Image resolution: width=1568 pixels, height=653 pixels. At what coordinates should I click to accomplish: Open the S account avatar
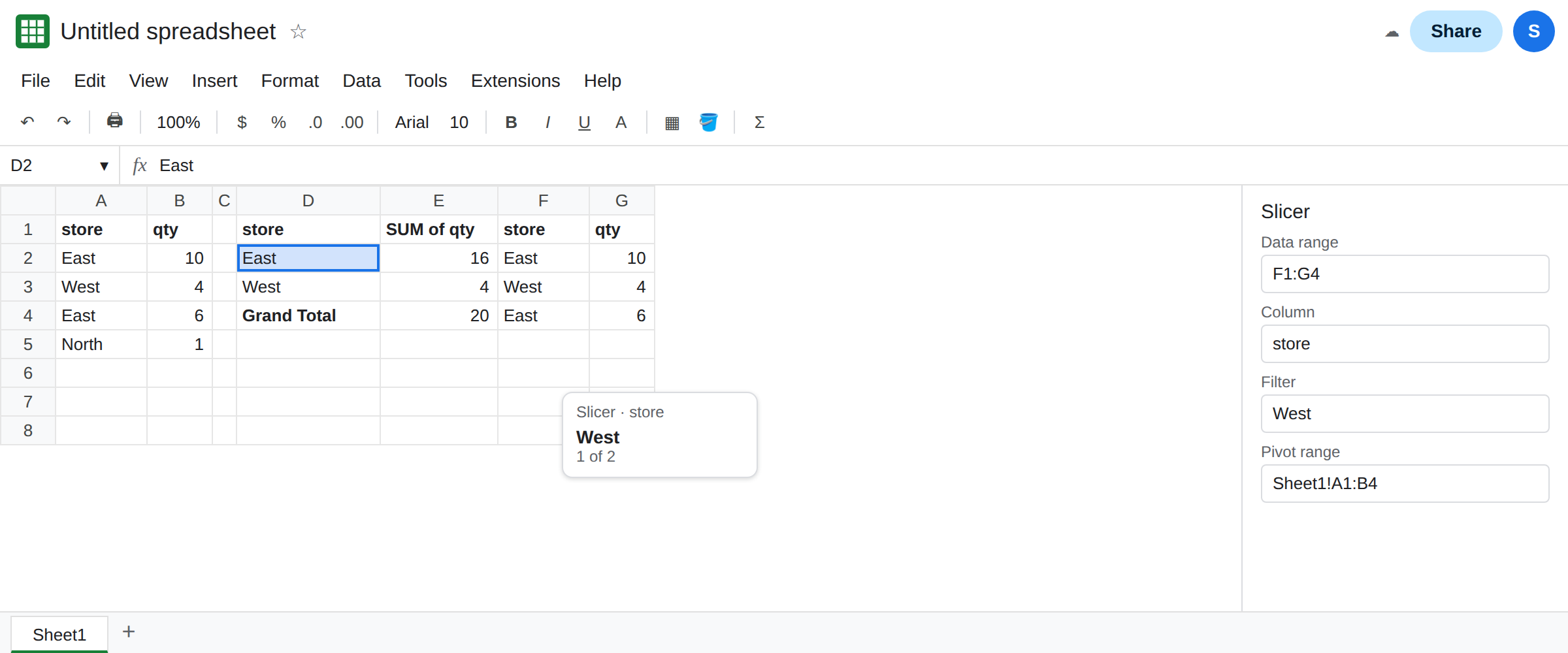1533,31
